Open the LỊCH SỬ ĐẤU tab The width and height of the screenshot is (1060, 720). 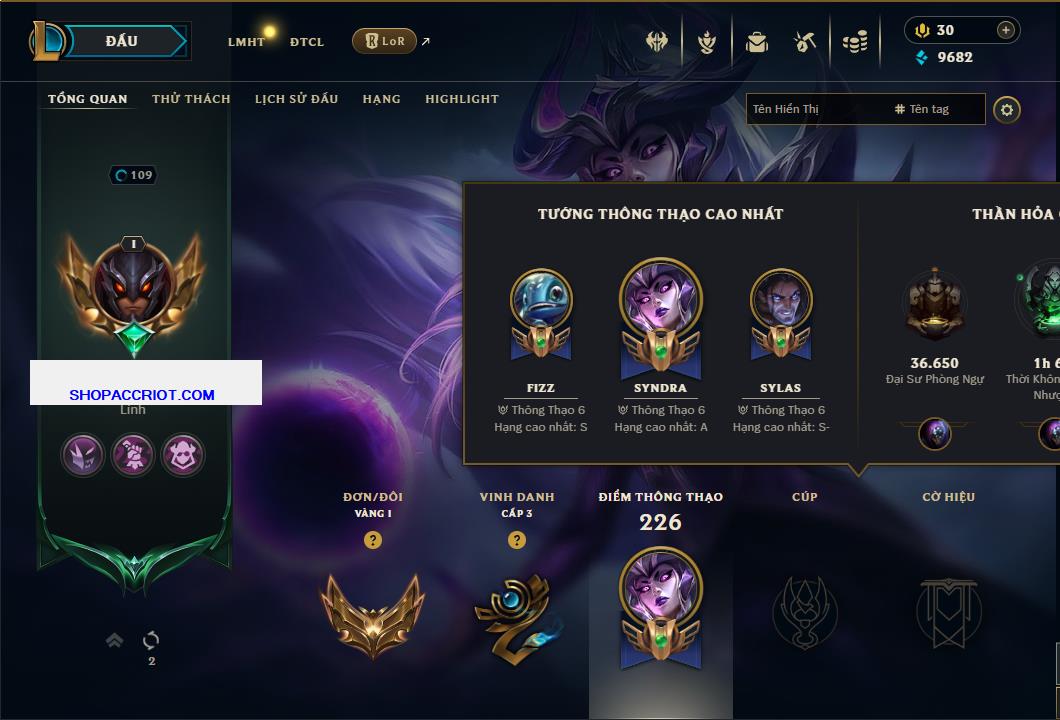tap(296, 99)
